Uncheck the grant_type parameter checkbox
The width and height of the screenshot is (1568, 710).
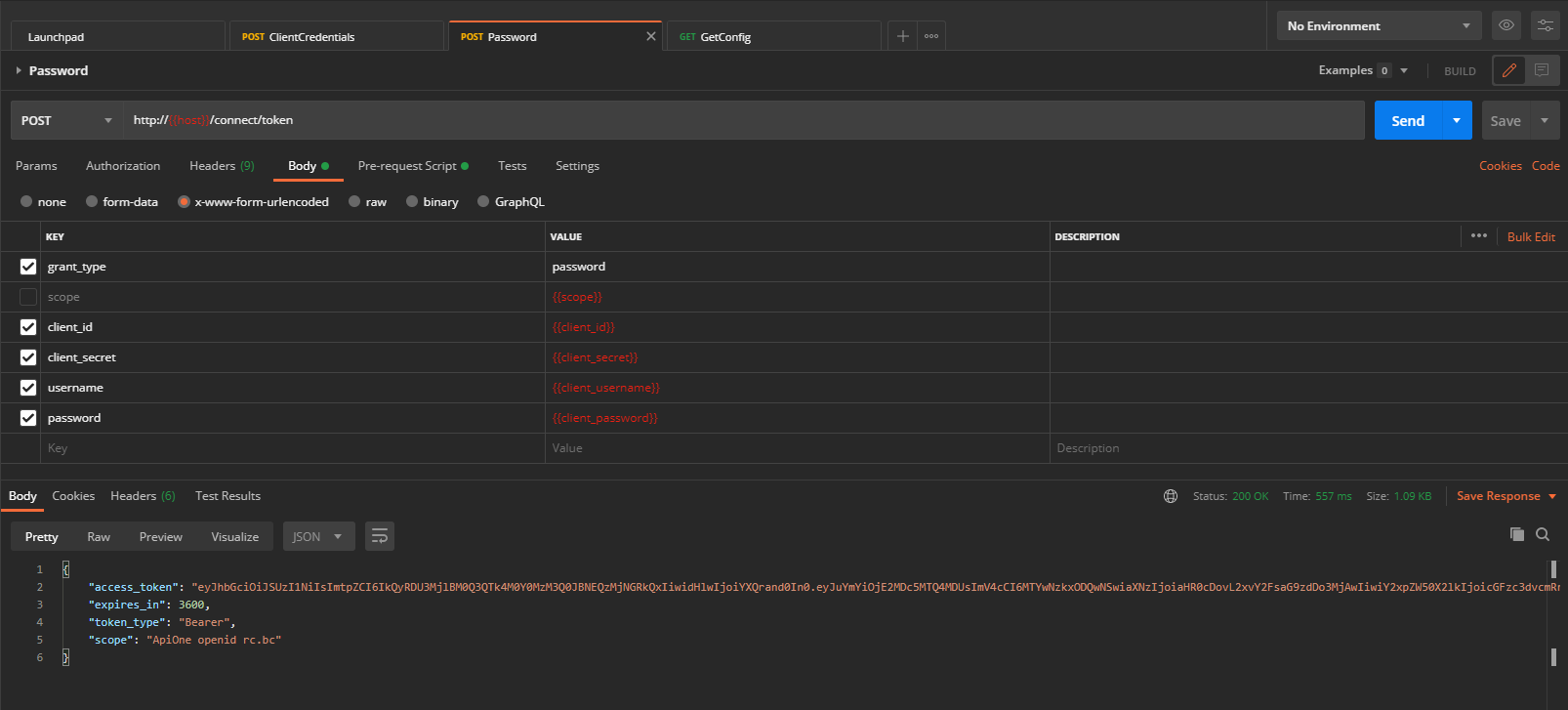(28, 267)
